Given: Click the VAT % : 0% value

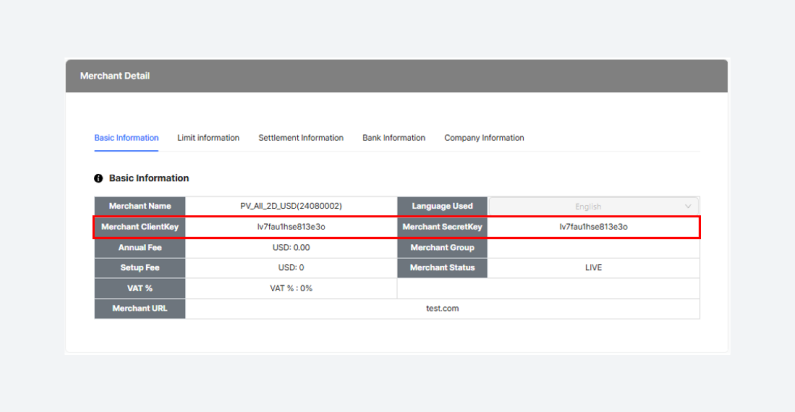Looking at the screenshot, I should tap(291, 288).
